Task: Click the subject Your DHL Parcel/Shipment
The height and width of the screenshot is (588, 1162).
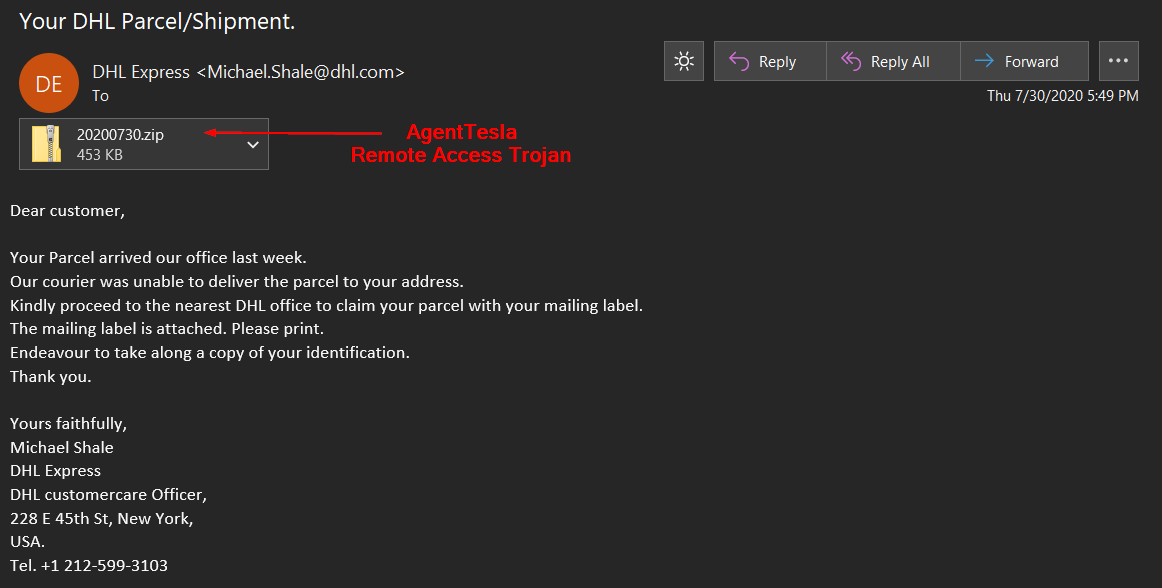Action: click(x=157, y=22)
